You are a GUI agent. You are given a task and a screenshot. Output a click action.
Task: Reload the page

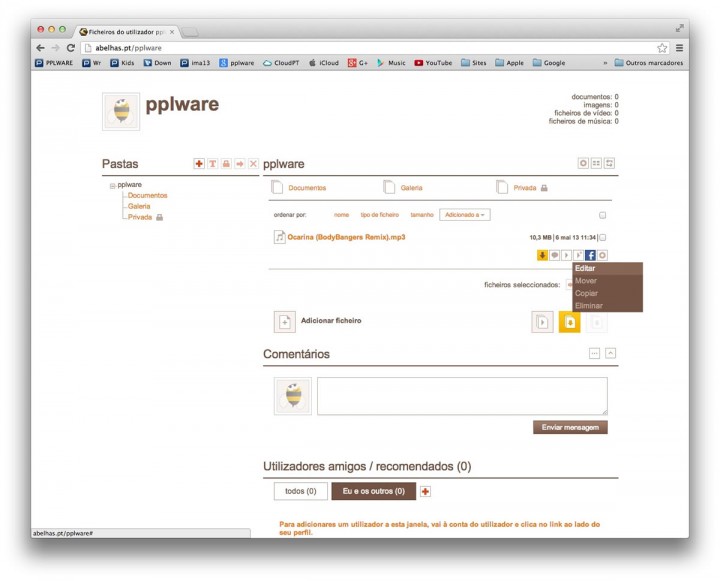[71, 48]
